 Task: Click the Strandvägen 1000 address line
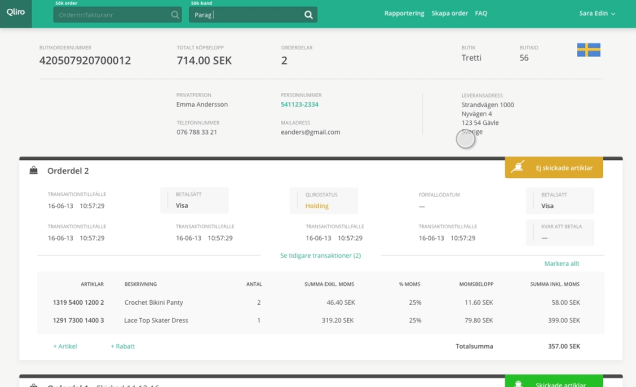[x=488, y=105]
